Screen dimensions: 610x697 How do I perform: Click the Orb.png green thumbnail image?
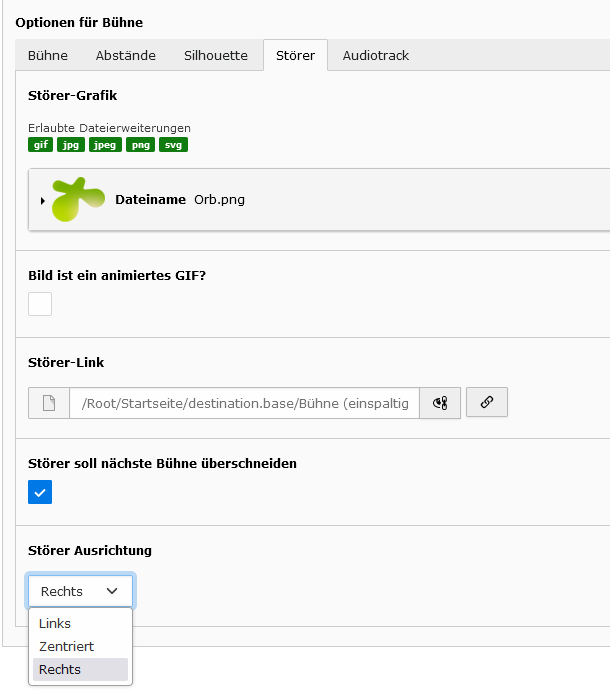(x=78, y=200)
